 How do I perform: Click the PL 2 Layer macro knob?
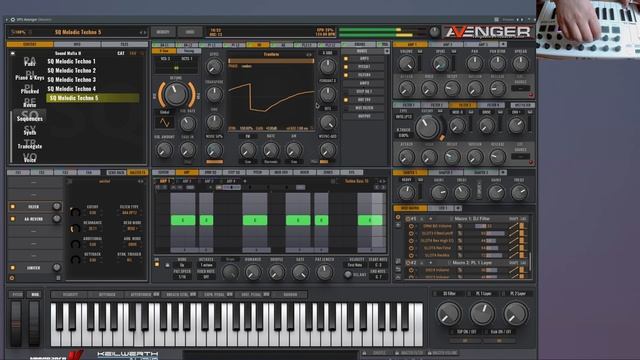coord(516,313)
